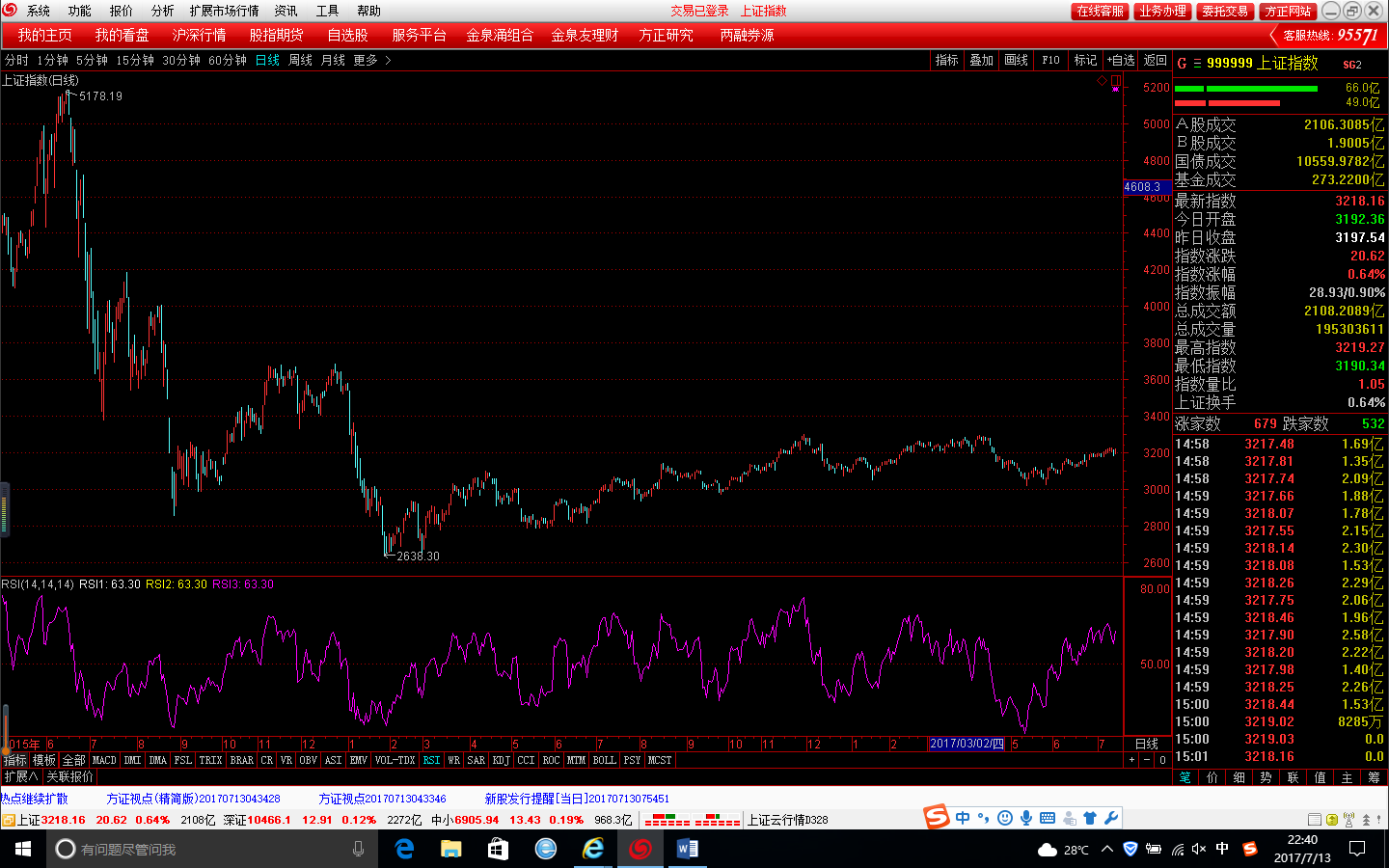Open active red trading app taskbar icon

click(x=640, y=849)
